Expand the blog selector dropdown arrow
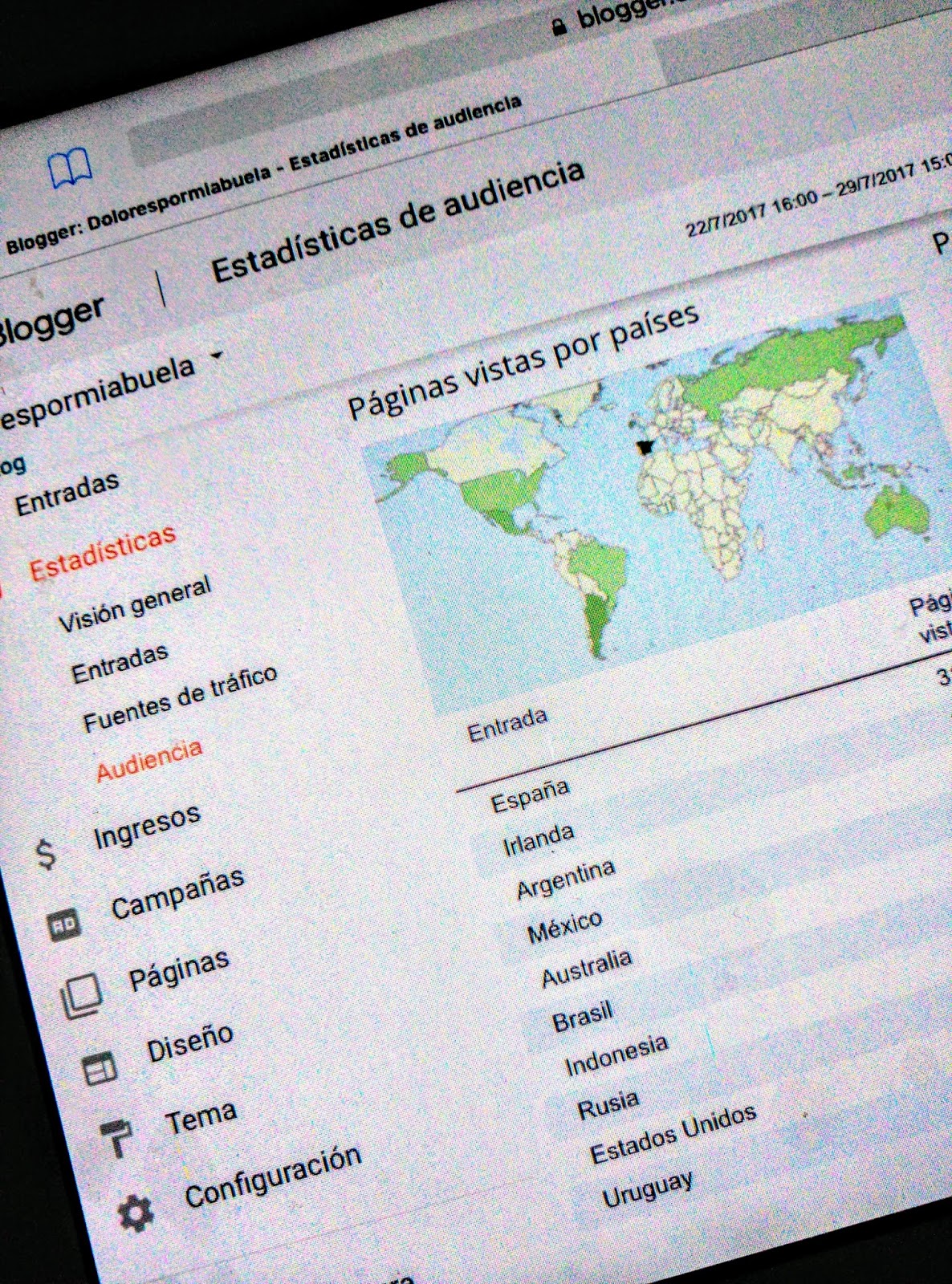 [x=217, y=356]
